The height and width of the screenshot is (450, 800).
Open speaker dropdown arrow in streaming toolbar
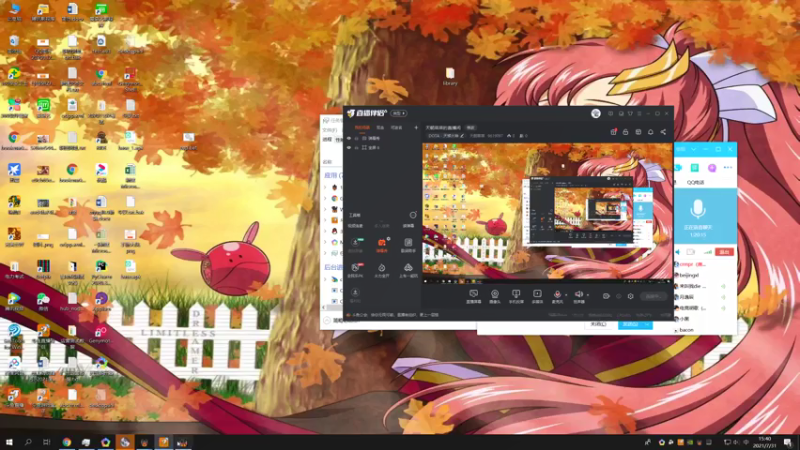(588, 295)
